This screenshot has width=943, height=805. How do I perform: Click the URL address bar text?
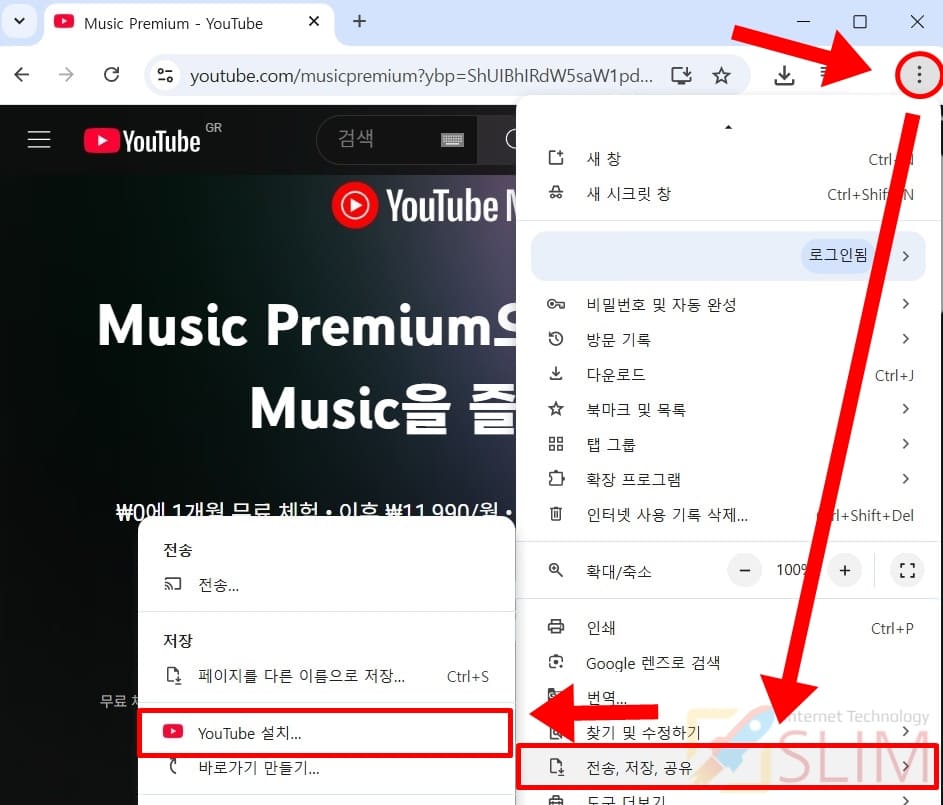coord(421,76)
